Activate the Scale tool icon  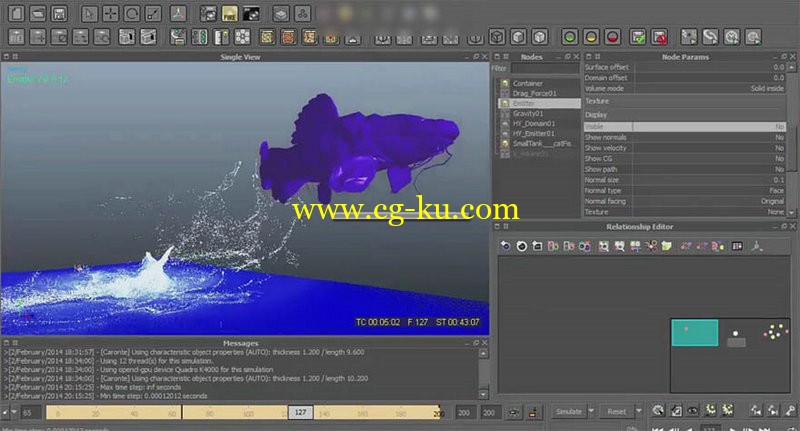pos(153,14)
